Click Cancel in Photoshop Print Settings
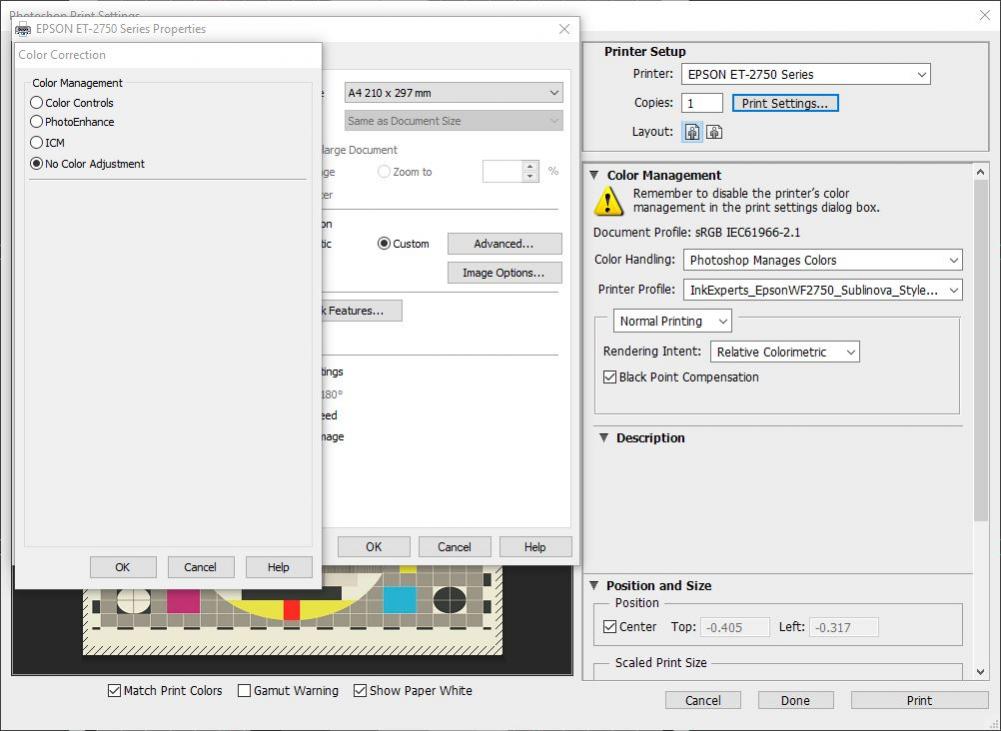1001x731 pixels. 703,700
